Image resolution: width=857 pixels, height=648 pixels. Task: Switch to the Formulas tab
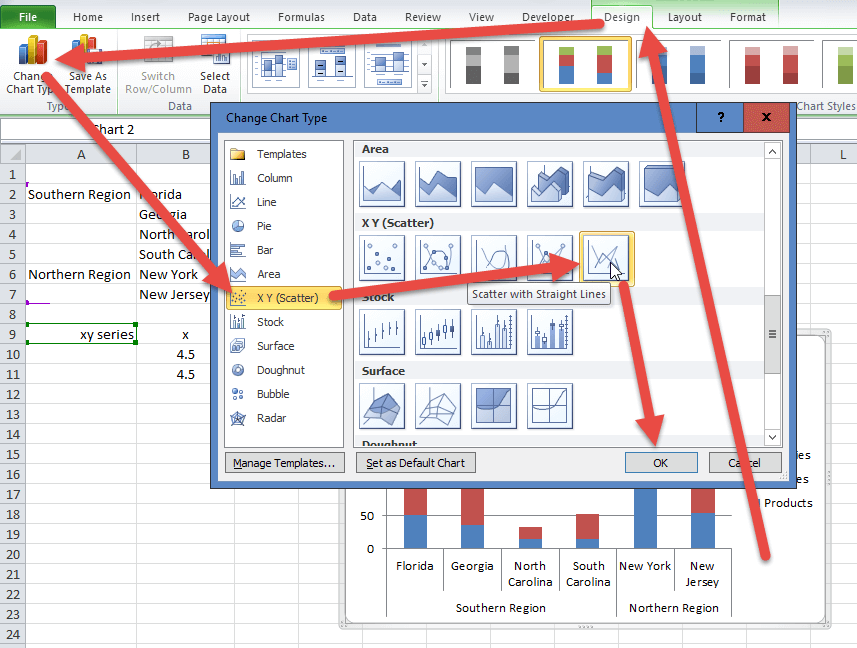(301, 17)
